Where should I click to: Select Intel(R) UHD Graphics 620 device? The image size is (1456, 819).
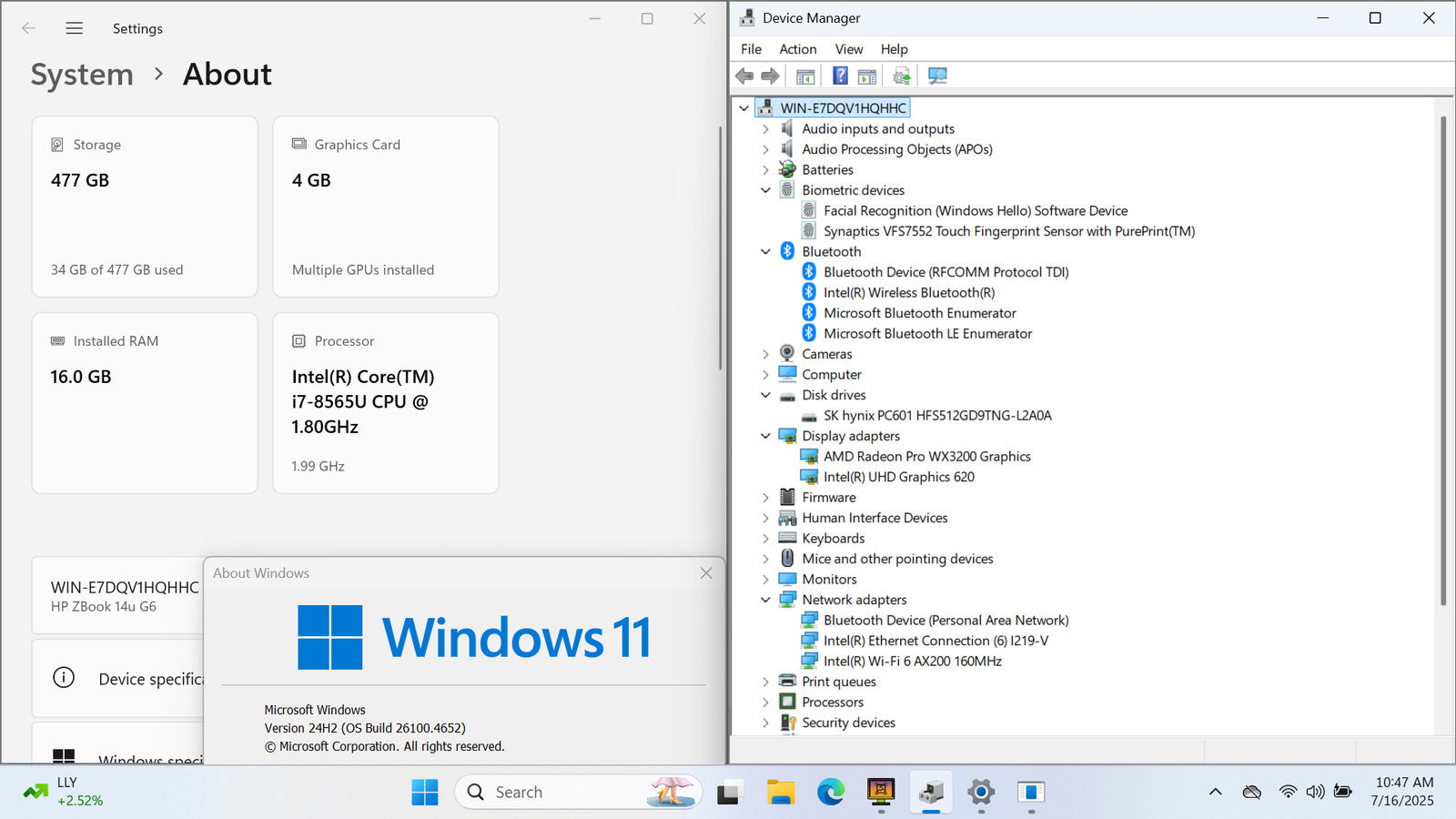[898, 477]
